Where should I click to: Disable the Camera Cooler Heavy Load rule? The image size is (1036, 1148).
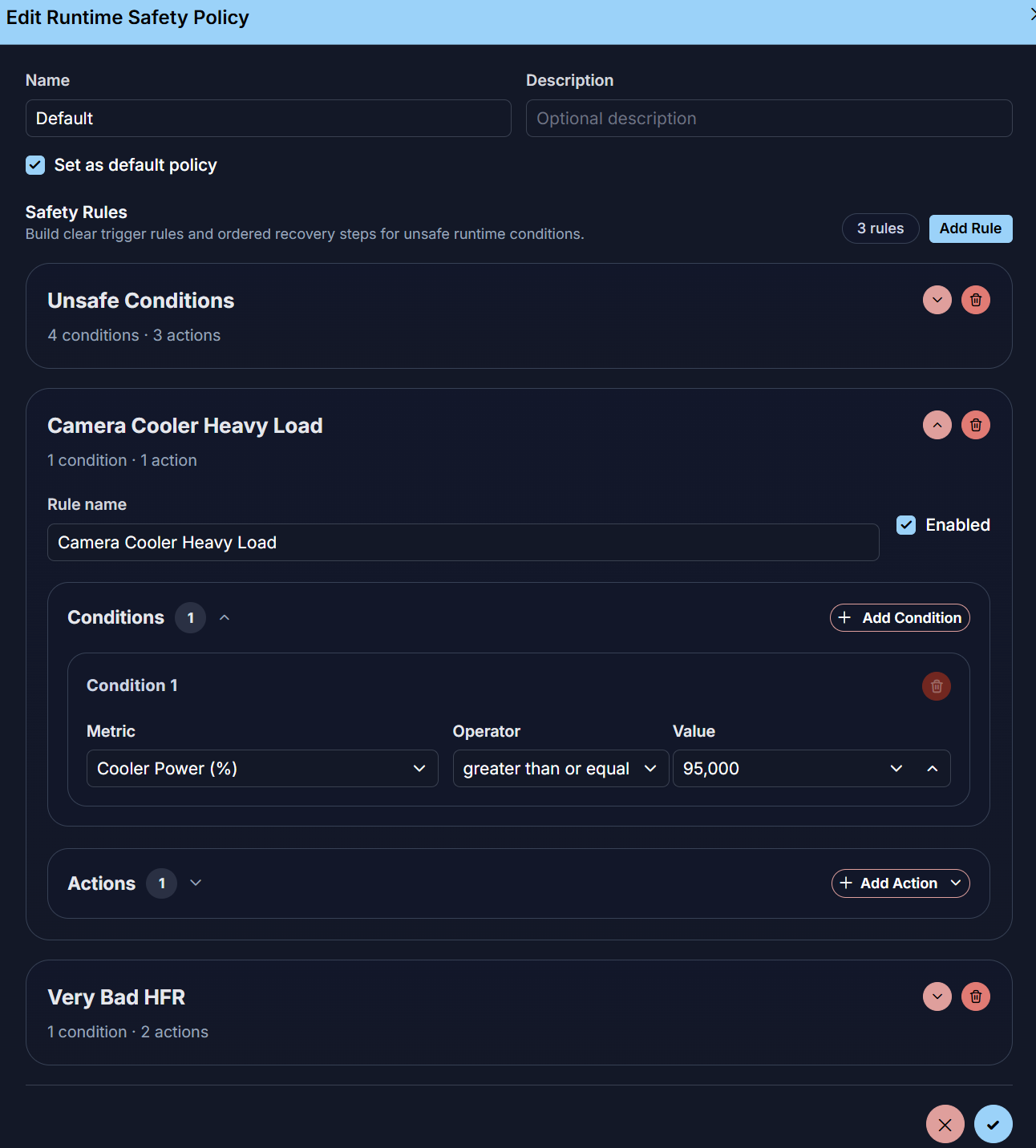coord(906,525)
